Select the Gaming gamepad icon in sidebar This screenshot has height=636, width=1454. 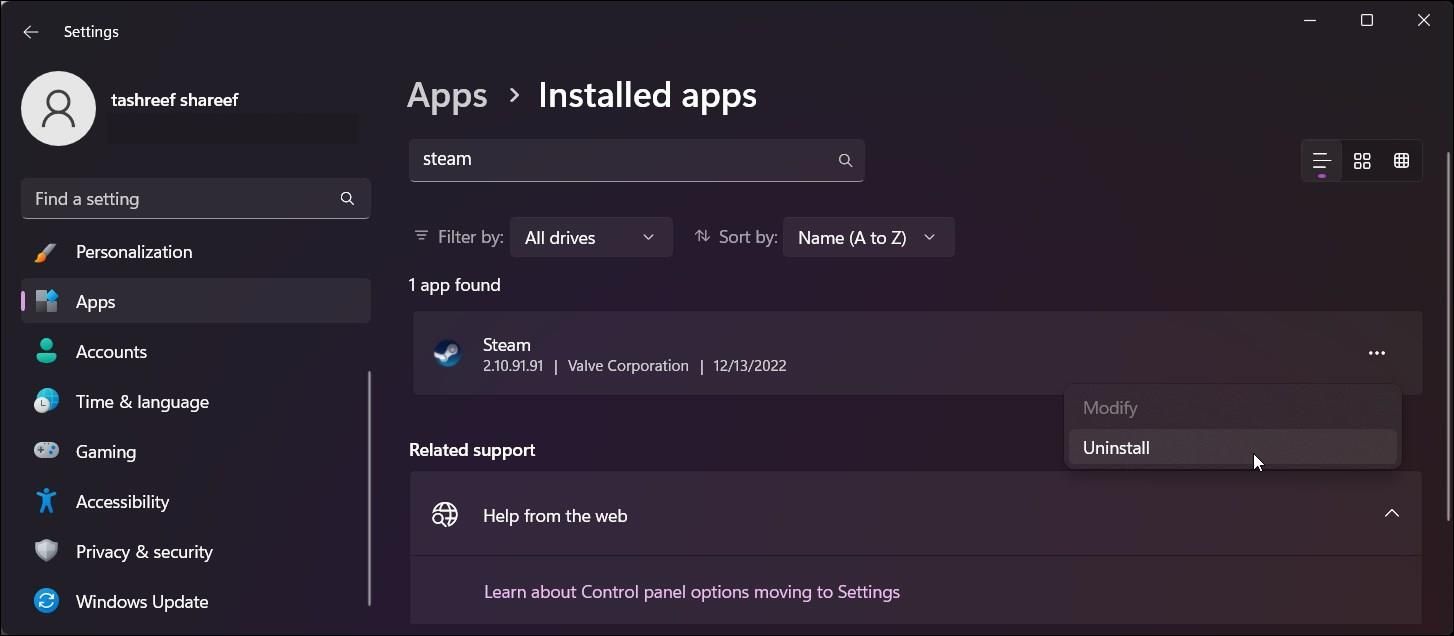coord(46,451)
